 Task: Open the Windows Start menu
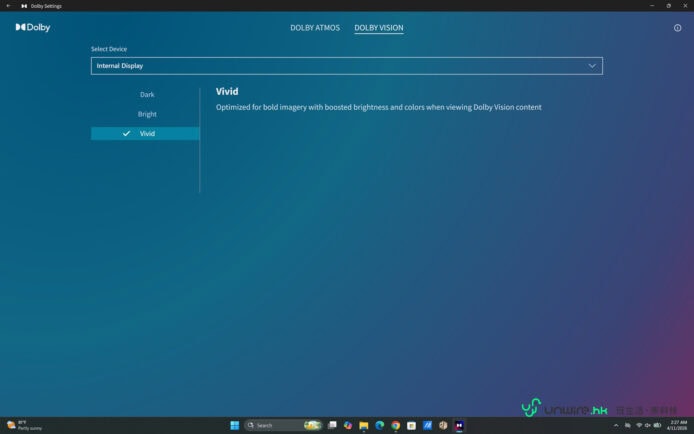[x=235, y=426]
